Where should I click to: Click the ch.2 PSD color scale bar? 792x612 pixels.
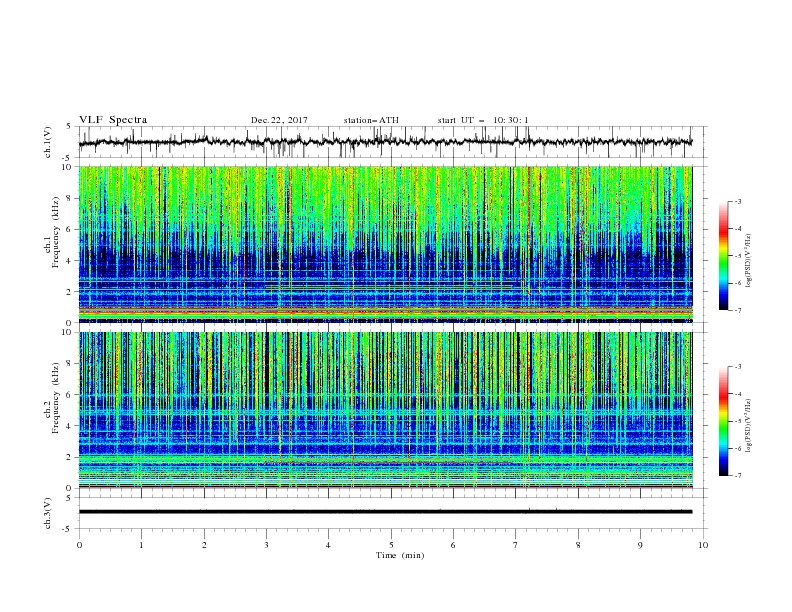(723, 421)
